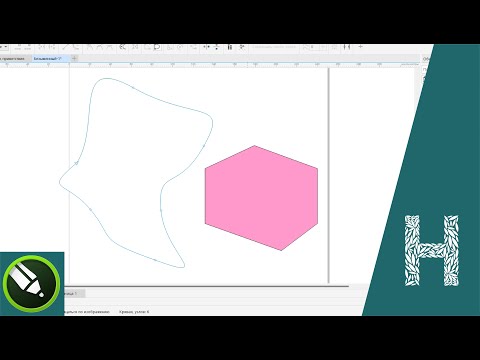Click the Align nodes icon
Image resolution: width=480 pixels, height=360 pixels.
(193, 47)
